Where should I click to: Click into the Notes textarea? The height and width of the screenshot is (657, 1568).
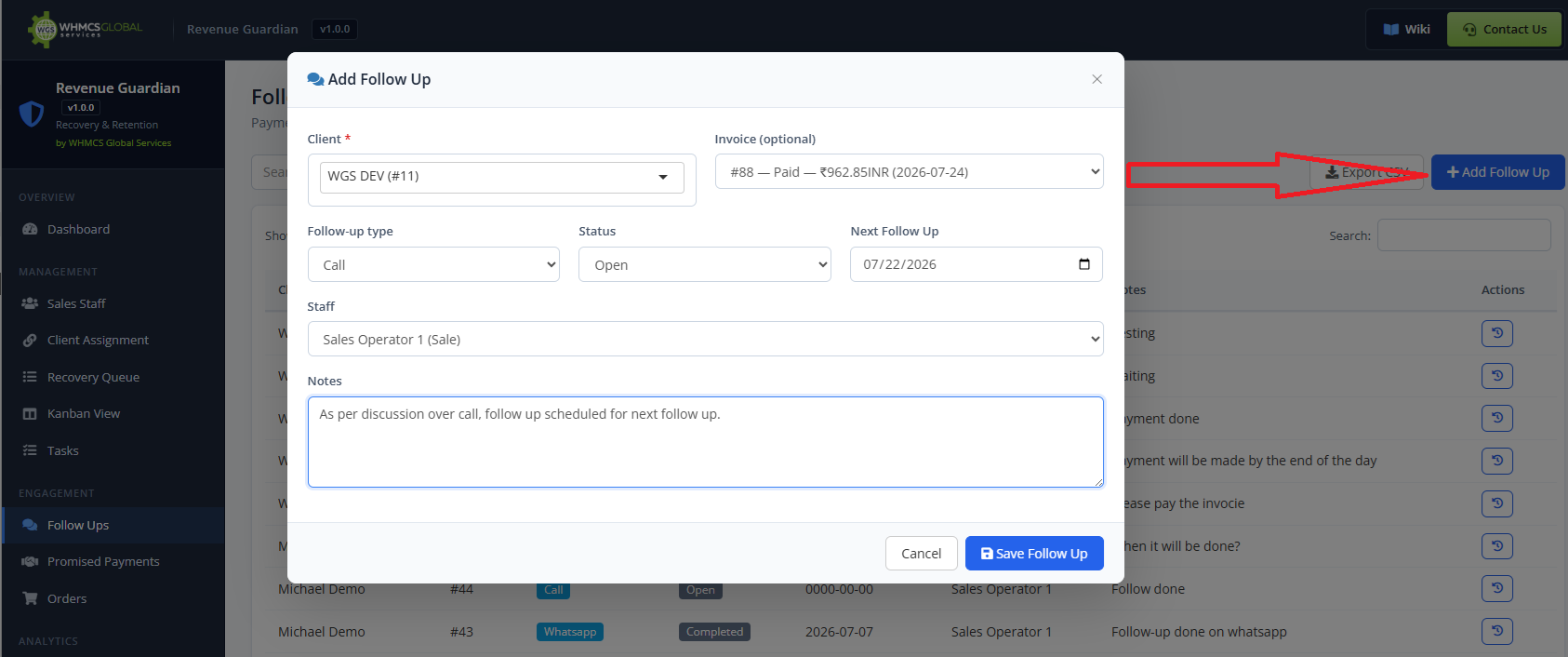[x=705, y=442]
